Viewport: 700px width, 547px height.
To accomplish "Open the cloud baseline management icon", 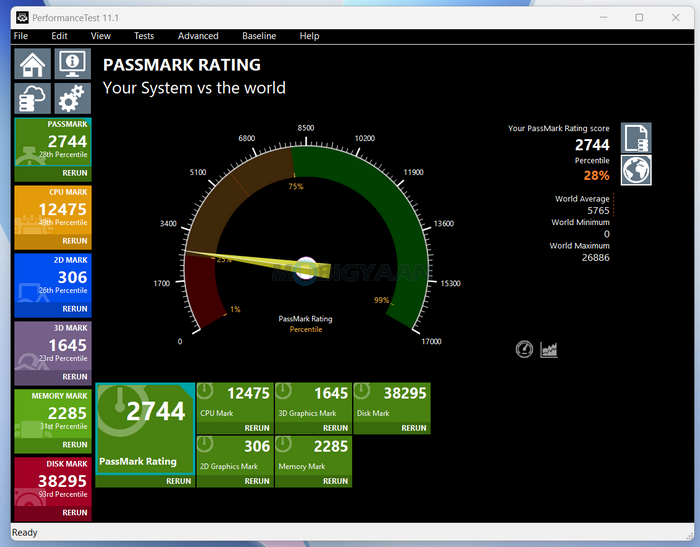I will [33, 98].
